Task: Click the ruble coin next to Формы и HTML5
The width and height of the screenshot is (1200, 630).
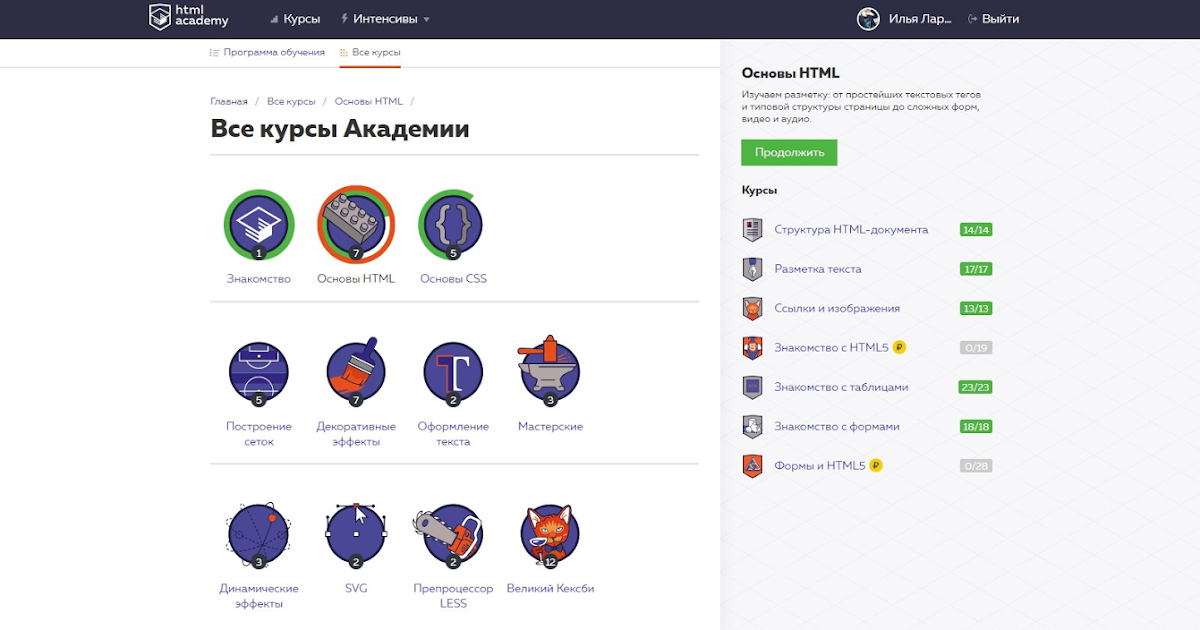Action: pyautogui.click(x=875, y=465)
